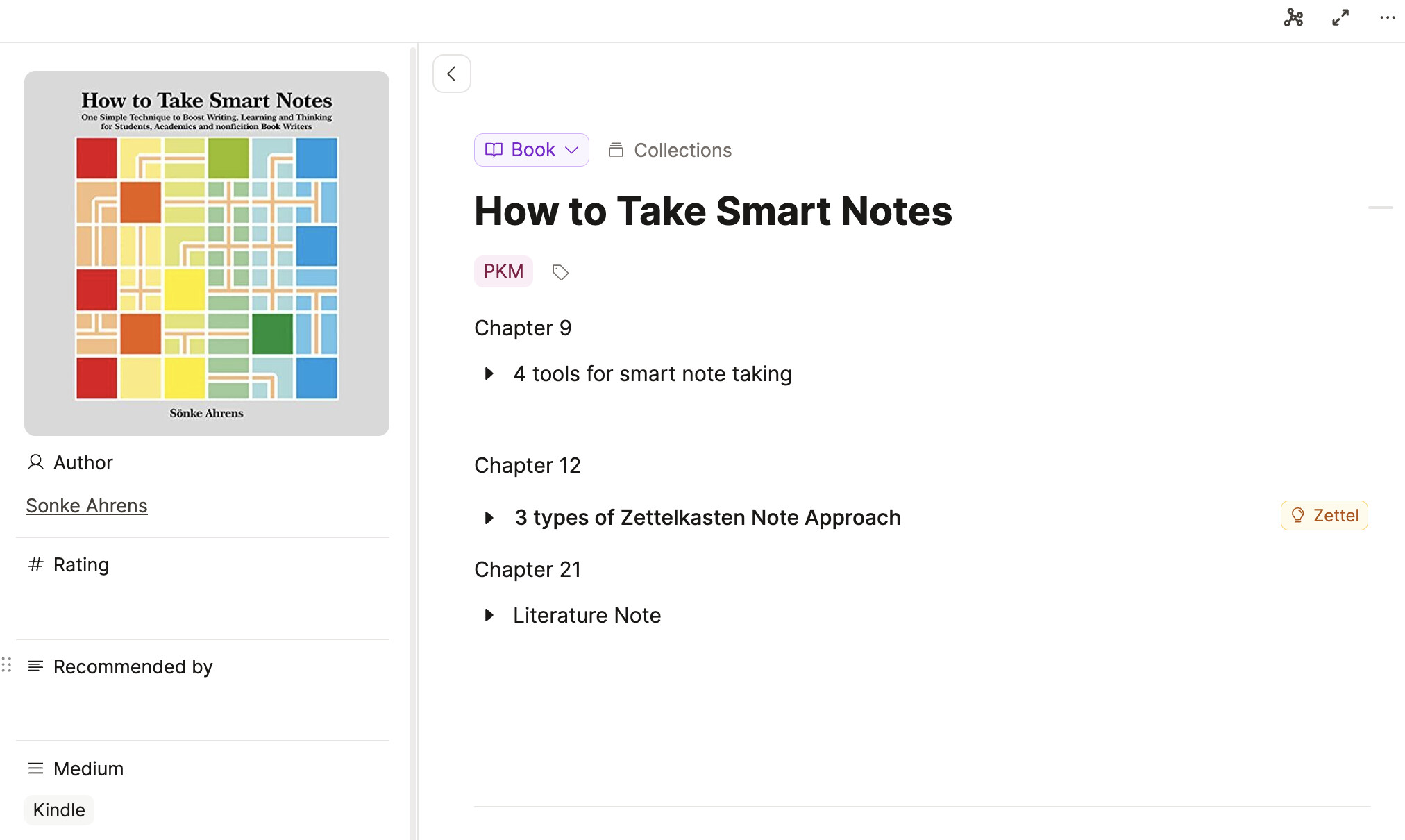Screen dimensions: 1405x840
Task: Open the Sonke Ahrens author link
Action: 87,505
